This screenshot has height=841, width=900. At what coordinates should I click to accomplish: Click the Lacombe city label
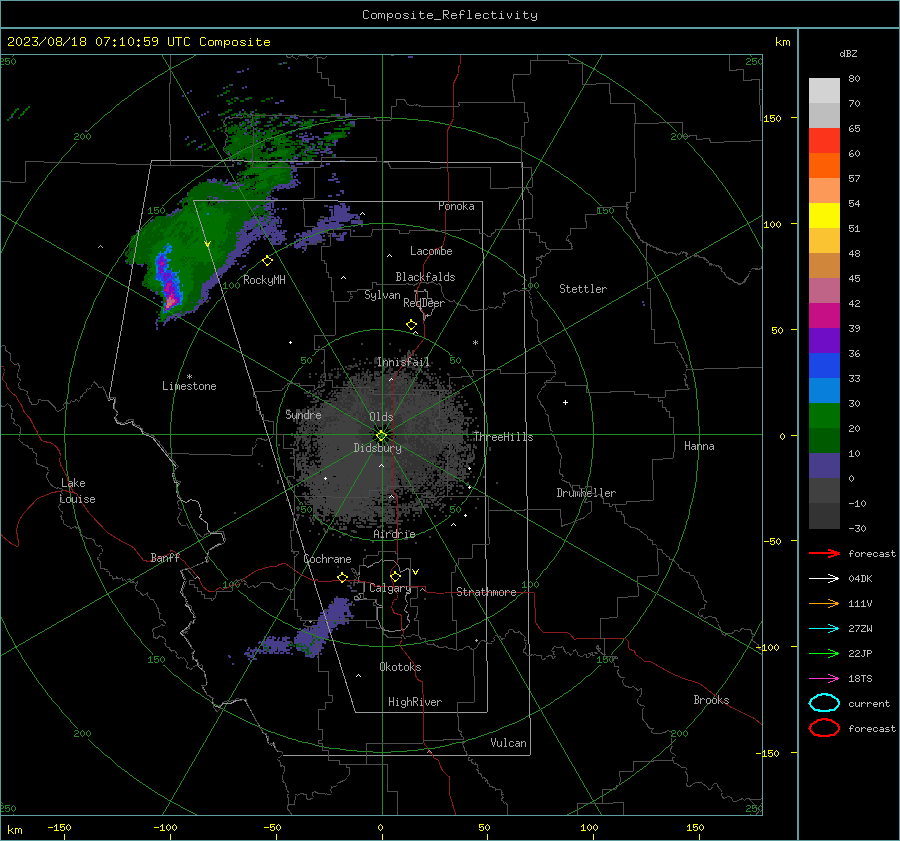pos(431,251)
